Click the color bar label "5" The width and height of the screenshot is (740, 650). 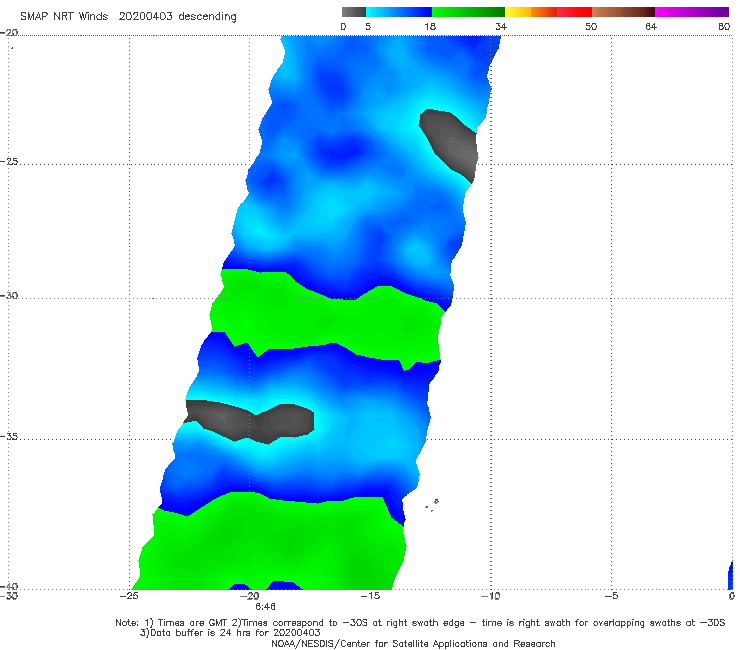pos(368,27)
